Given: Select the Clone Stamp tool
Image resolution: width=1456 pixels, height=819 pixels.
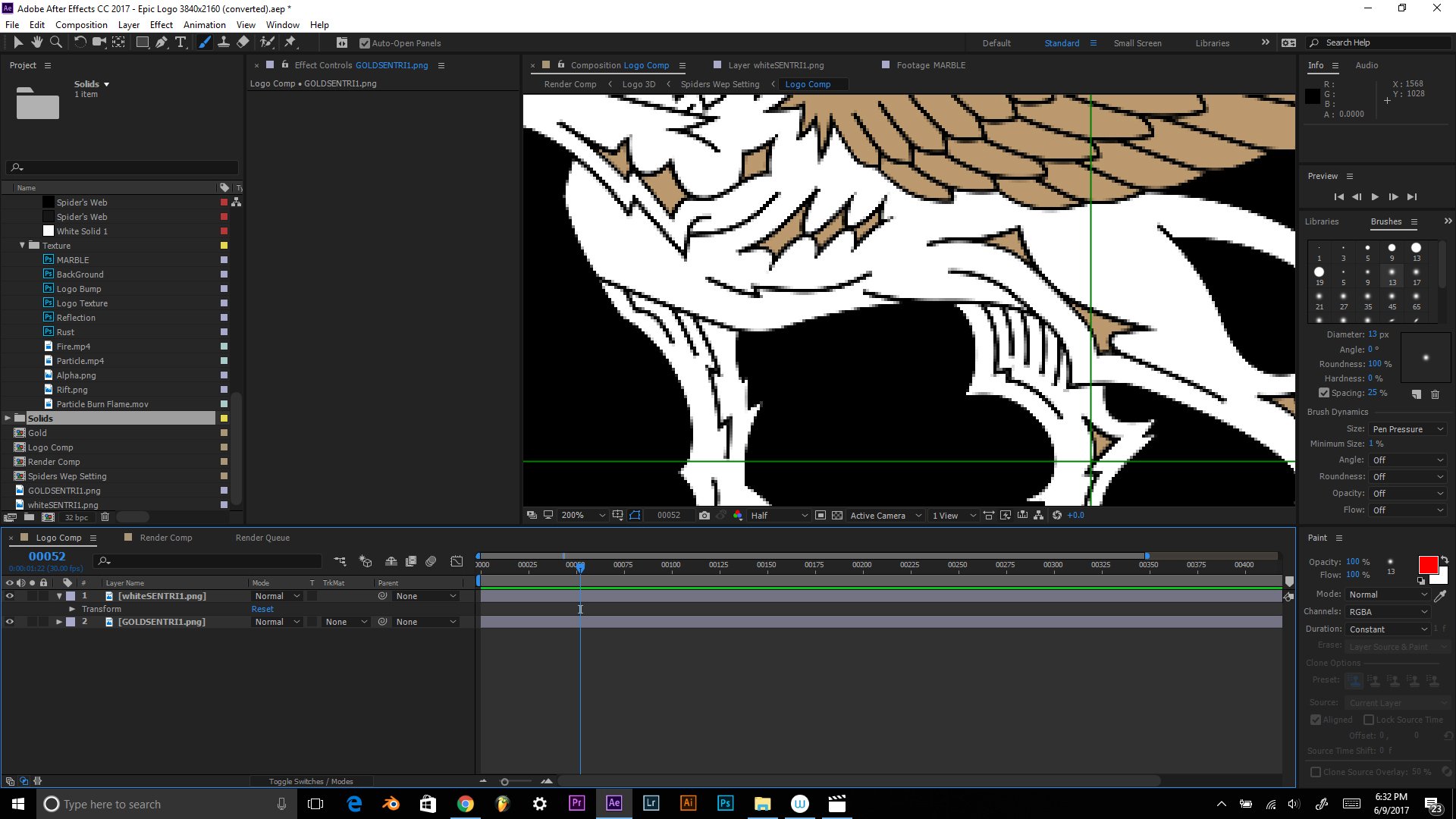Looking at the screenshot, I should click(224, 42).
